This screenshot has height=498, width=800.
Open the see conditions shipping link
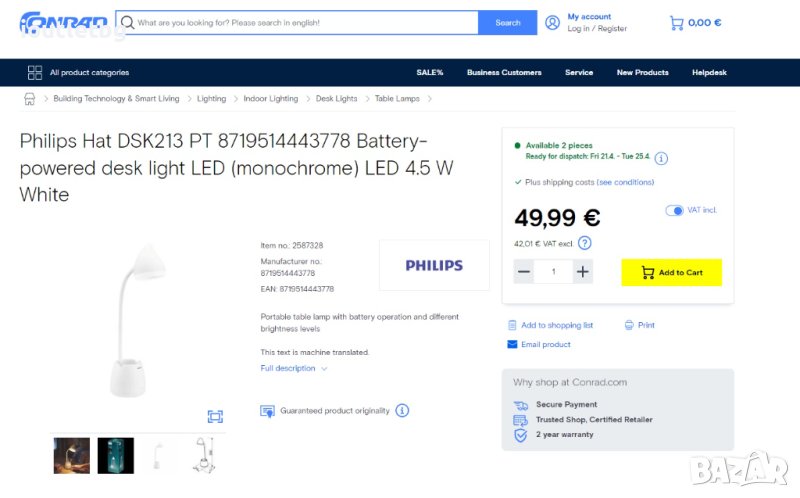(x=626, y=182)
